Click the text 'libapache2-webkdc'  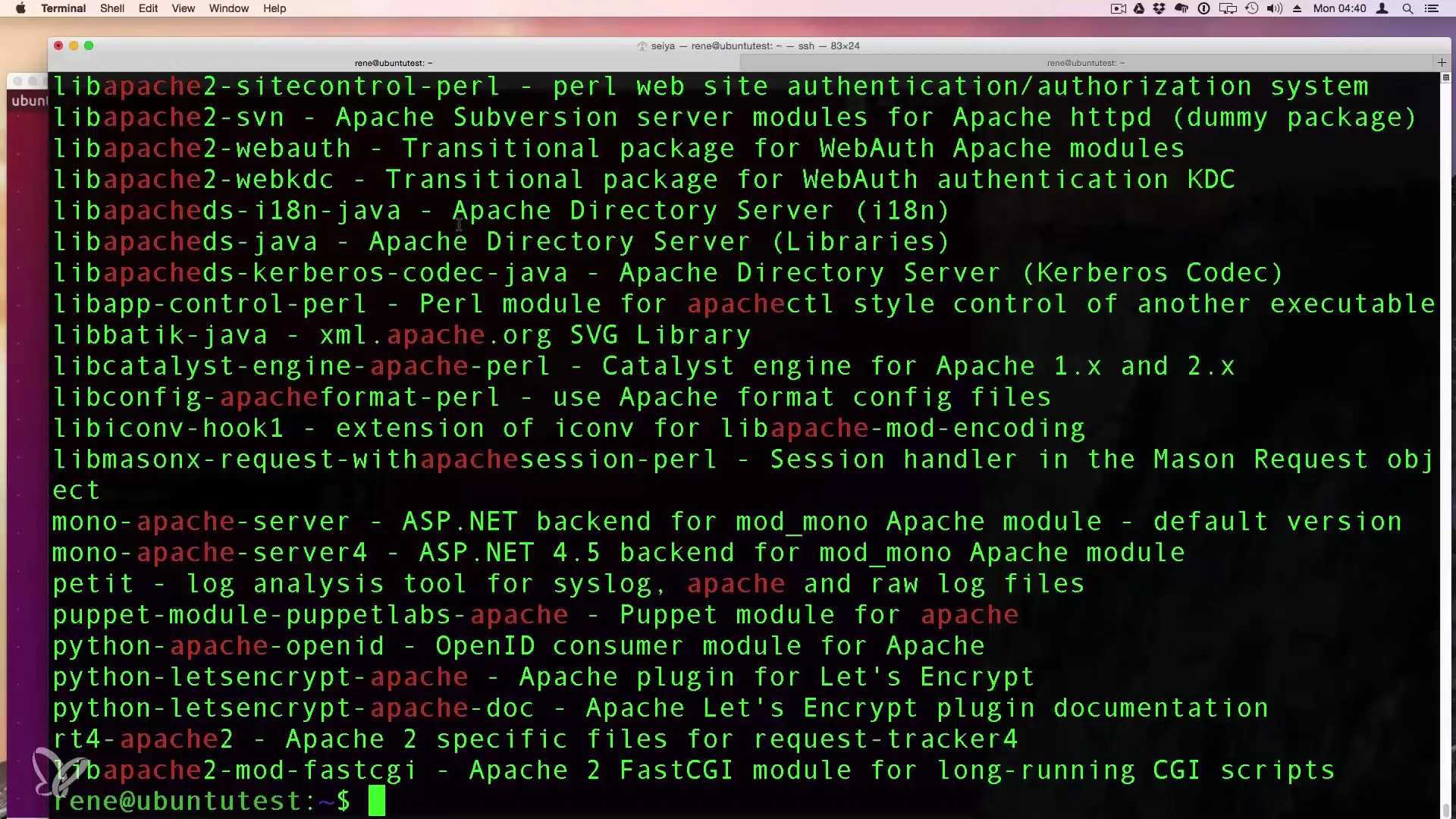pyautogui.click(x=193, y=180)
